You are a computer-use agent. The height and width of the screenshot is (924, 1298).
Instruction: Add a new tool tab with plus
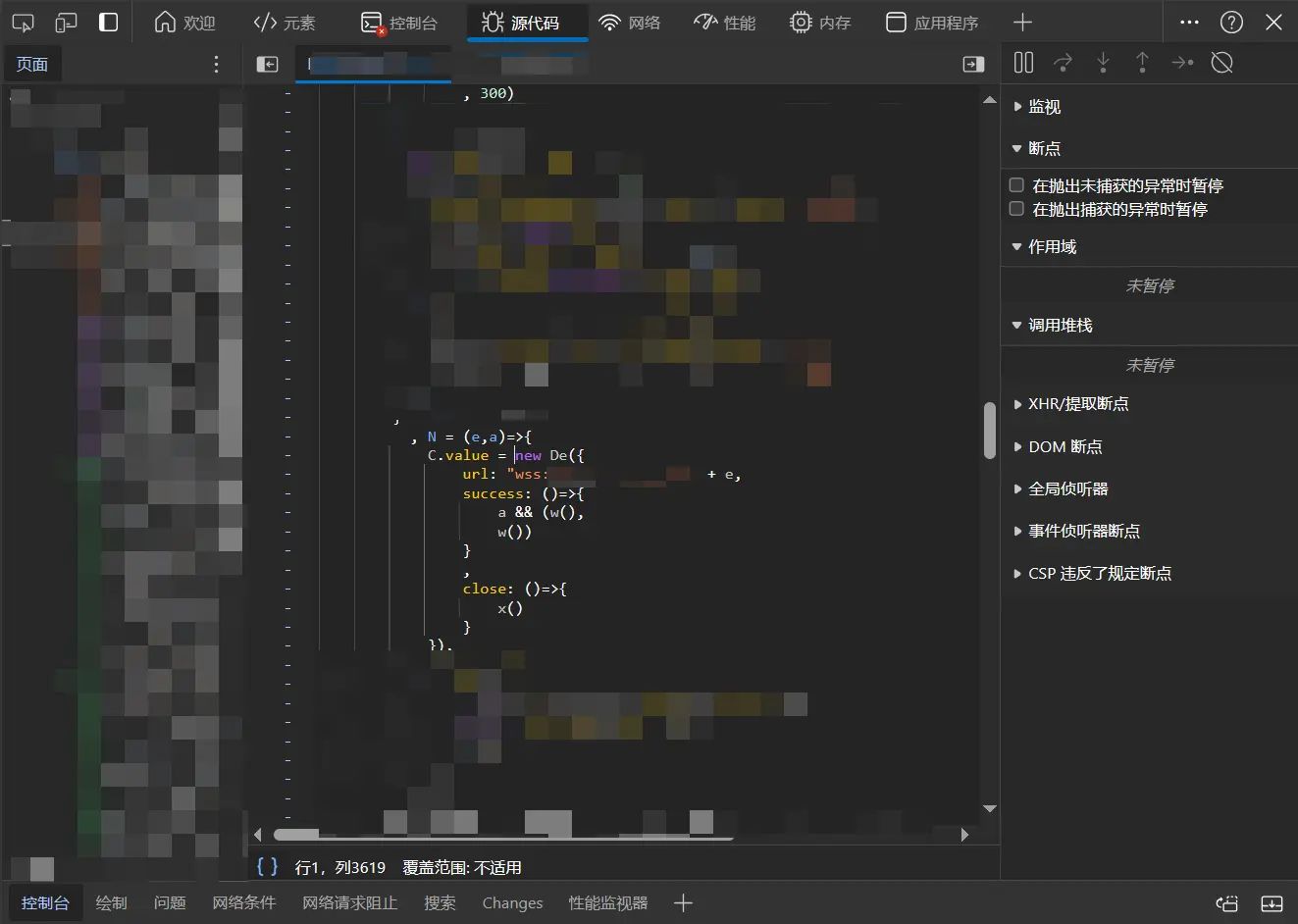[x=1022, y=23]
